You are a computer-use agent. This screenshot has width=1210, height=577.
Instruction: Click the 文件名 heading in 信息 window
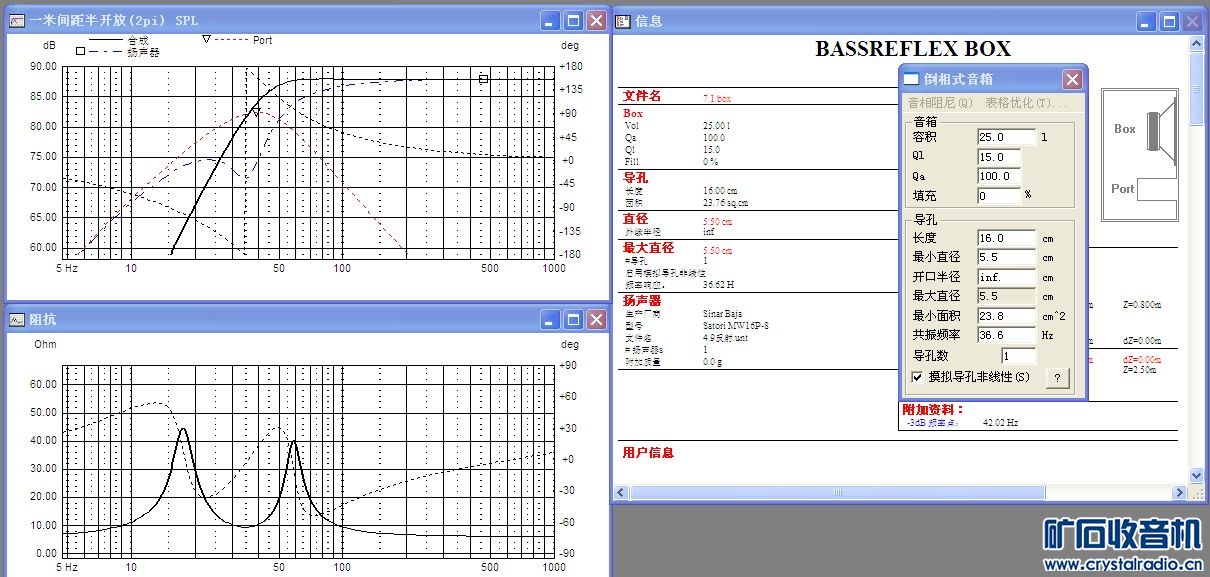(x=642, y=97)
